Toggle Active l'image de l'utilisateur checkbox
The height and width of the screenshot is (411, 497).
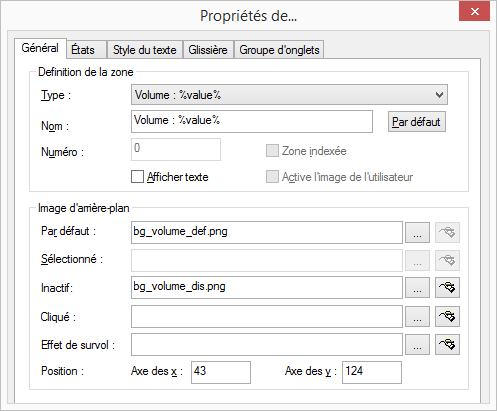[272, 177]
